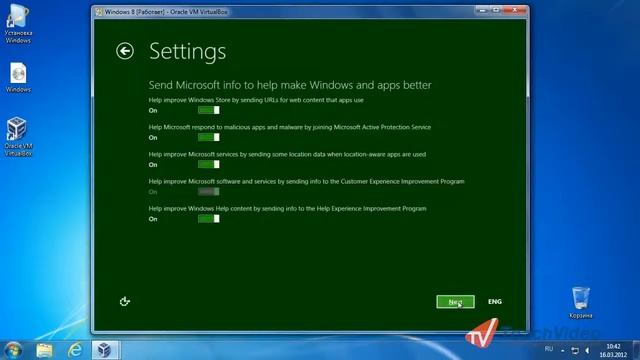Screen dimensions: 640x360
Task: Close the VirtualBox window
Action: coord(514,10)
